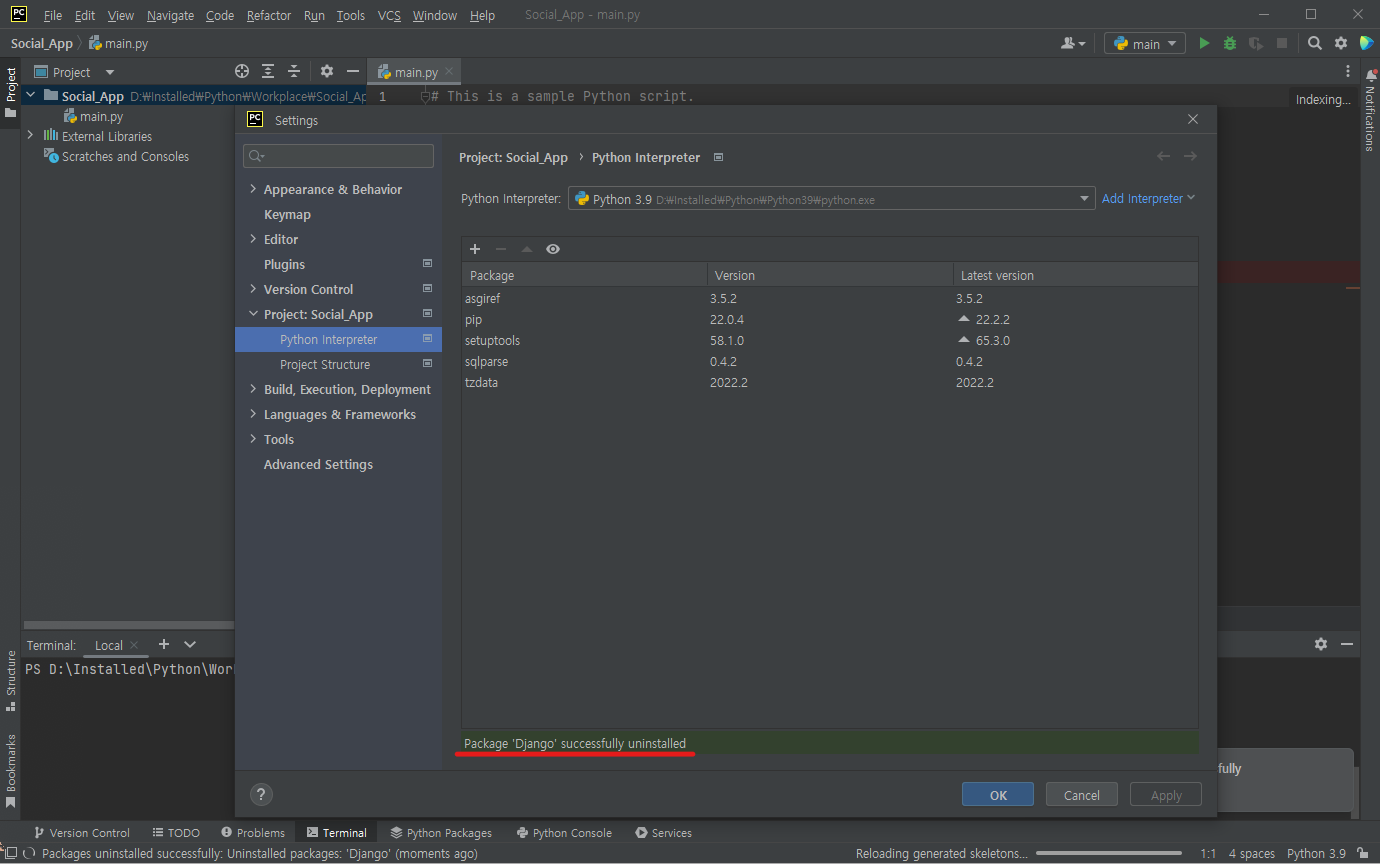1380x864 pixels.
Task: Open Version Control tool window tab
Action: [81, 832]
